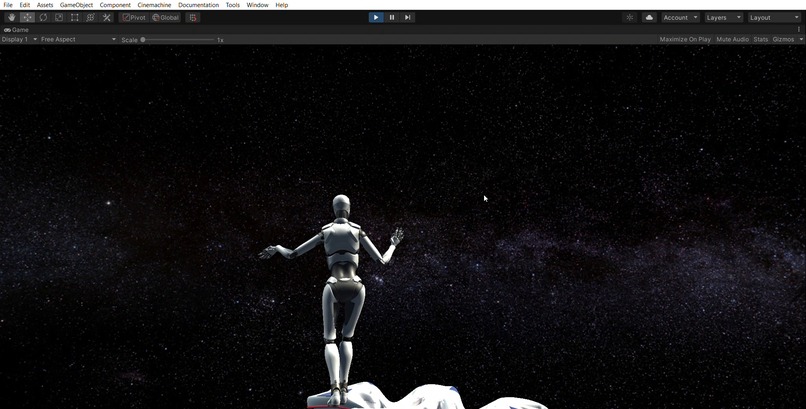Open the Assets menu
The width and height of the screenshot is (806, 409).
coord(45,5)
